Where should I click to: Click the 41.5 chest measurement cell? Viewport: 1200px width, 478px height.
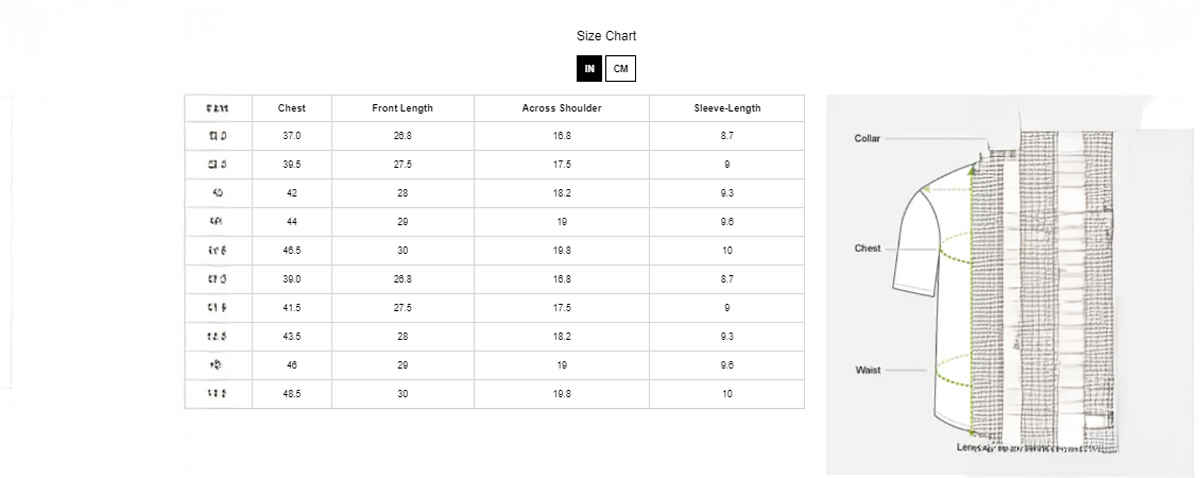pyautogui.click(x=291, y=308)
